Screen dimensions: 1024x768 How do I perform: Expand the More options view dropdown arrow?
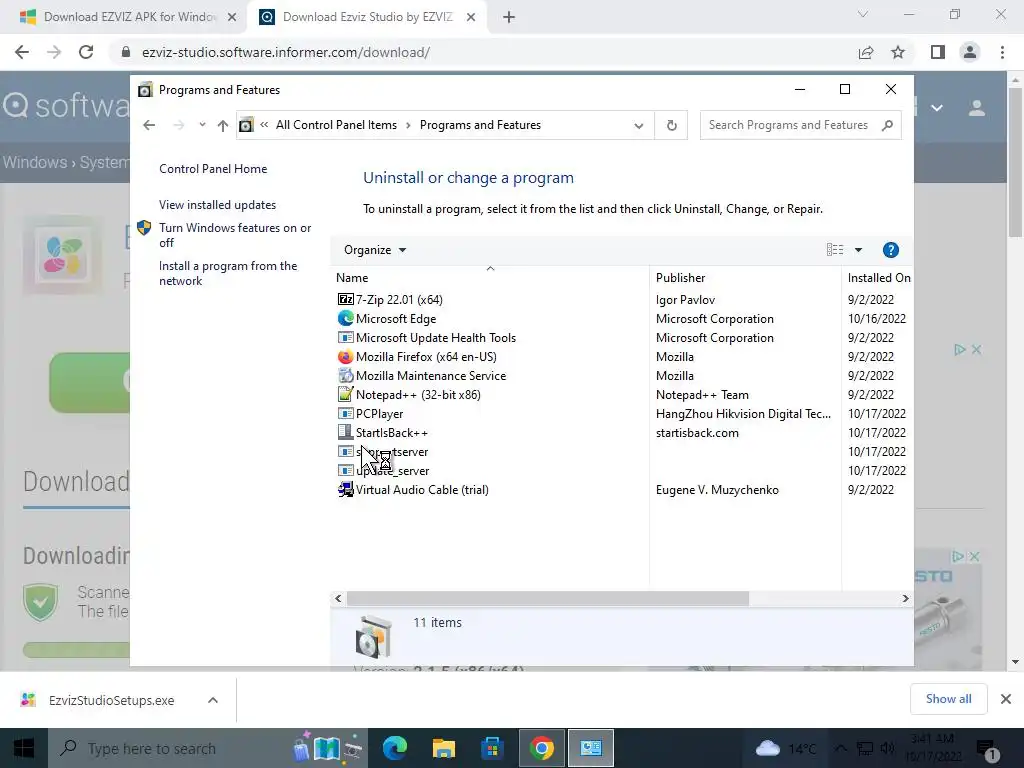(x=859, y=250)
